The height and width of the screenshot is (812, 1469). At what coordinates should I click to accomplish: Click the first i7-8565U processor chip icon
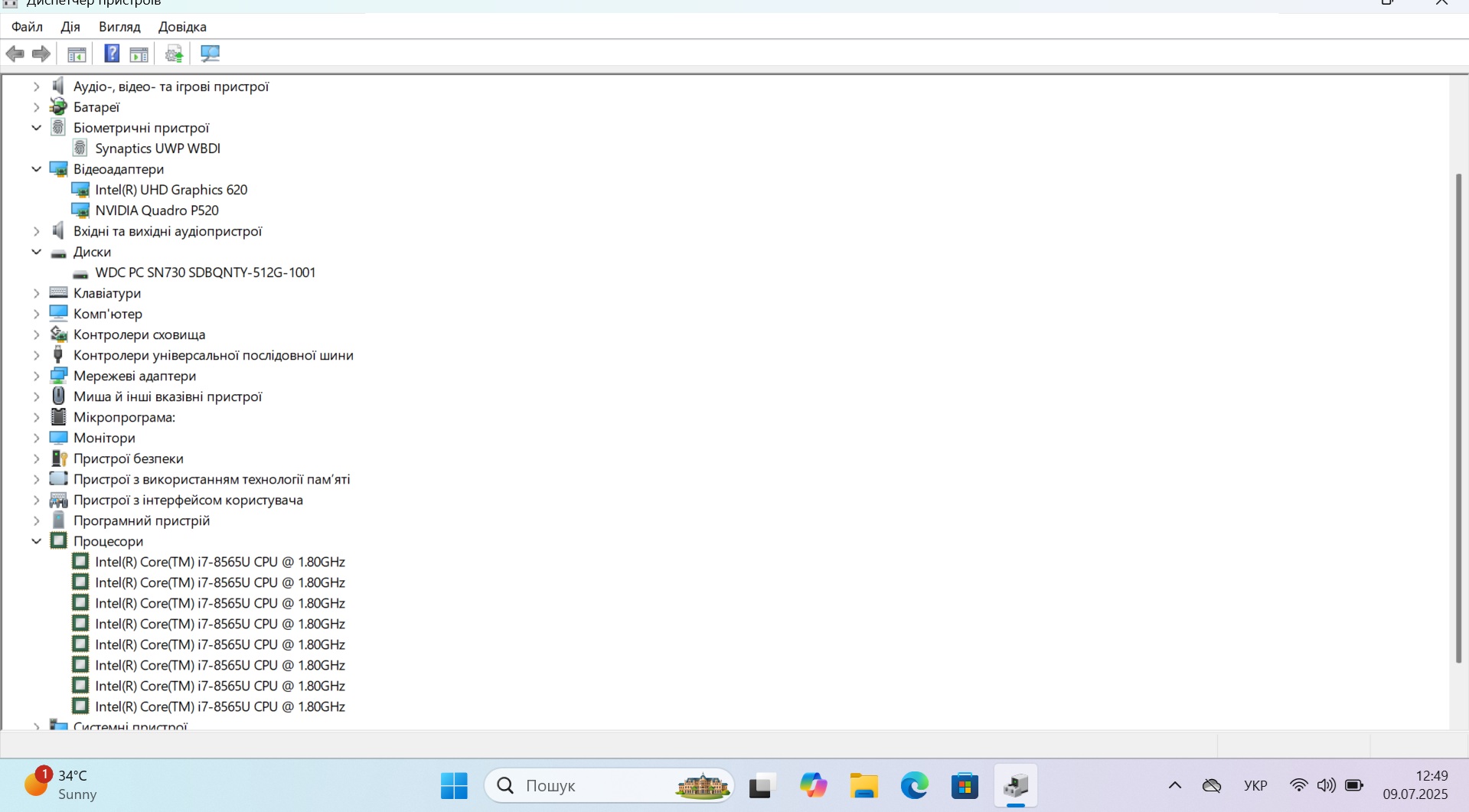[x=80, y=561]
